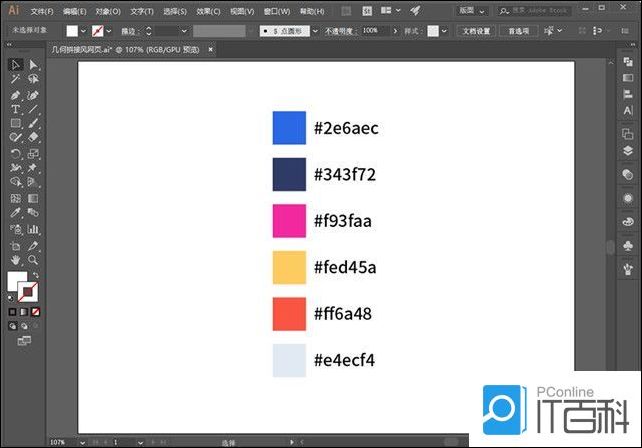
Task: Select the Rotate tool
Action: (16, 154)
